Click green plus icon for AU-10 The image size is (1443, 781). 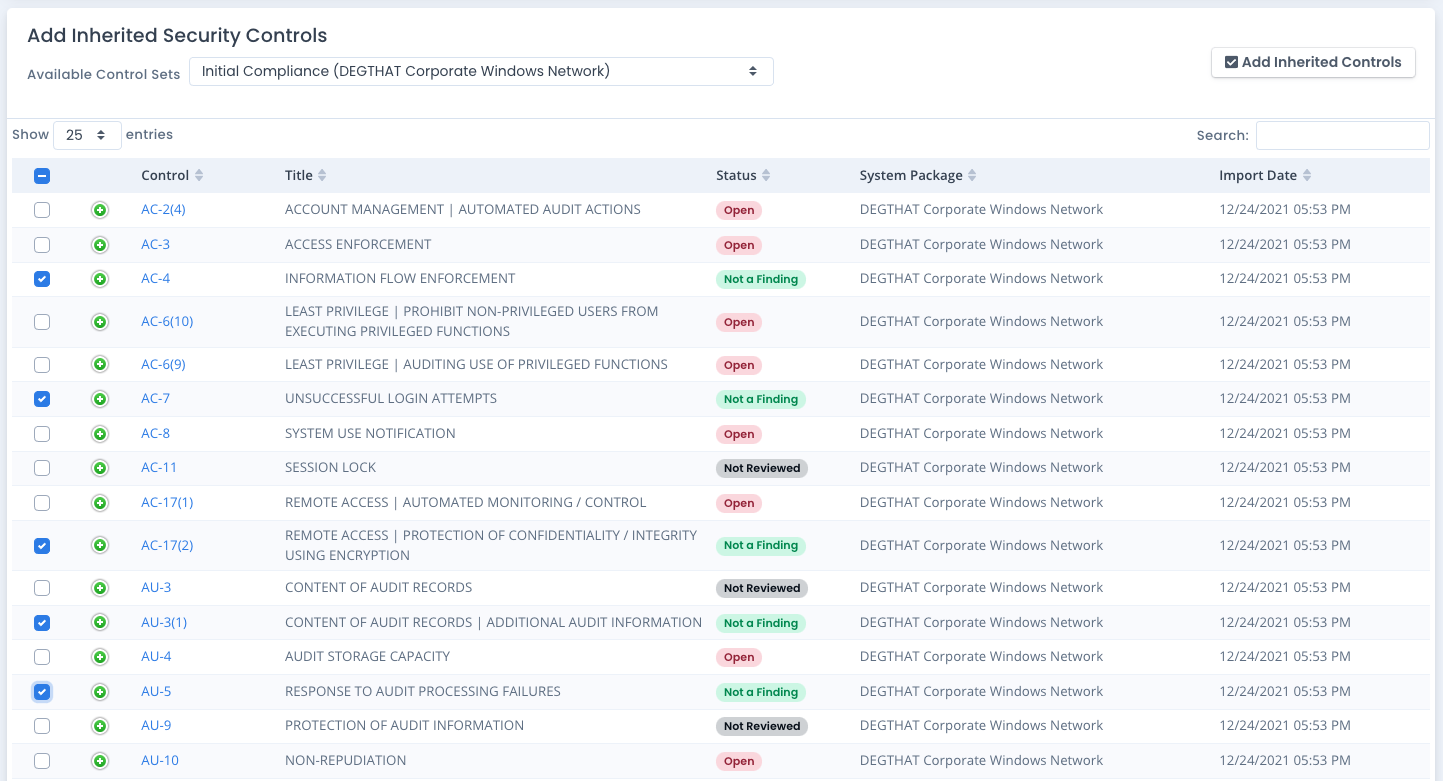100,761
